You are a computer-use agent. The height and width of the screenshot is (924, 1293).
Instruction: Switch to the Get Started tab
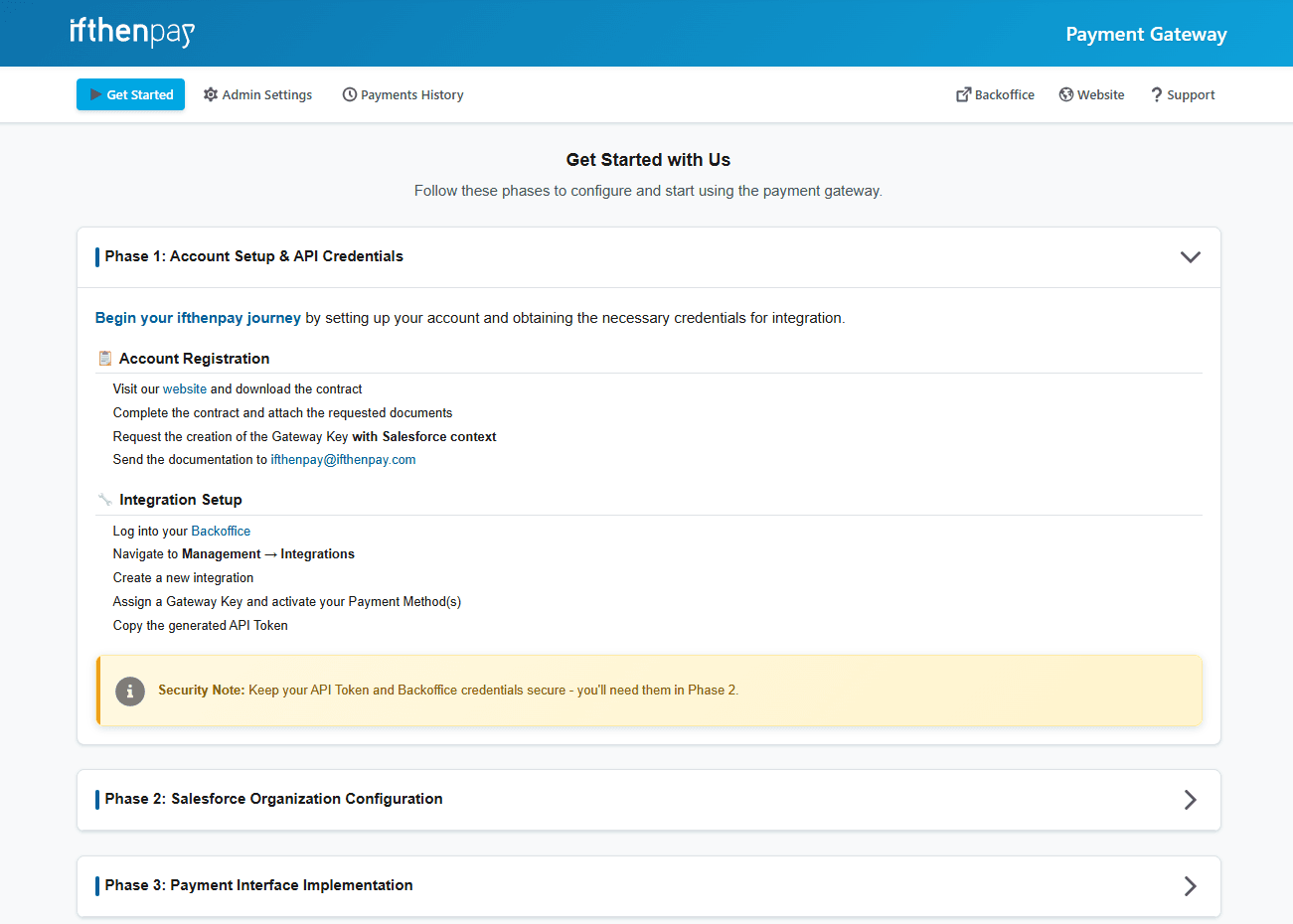pos(130,94)
